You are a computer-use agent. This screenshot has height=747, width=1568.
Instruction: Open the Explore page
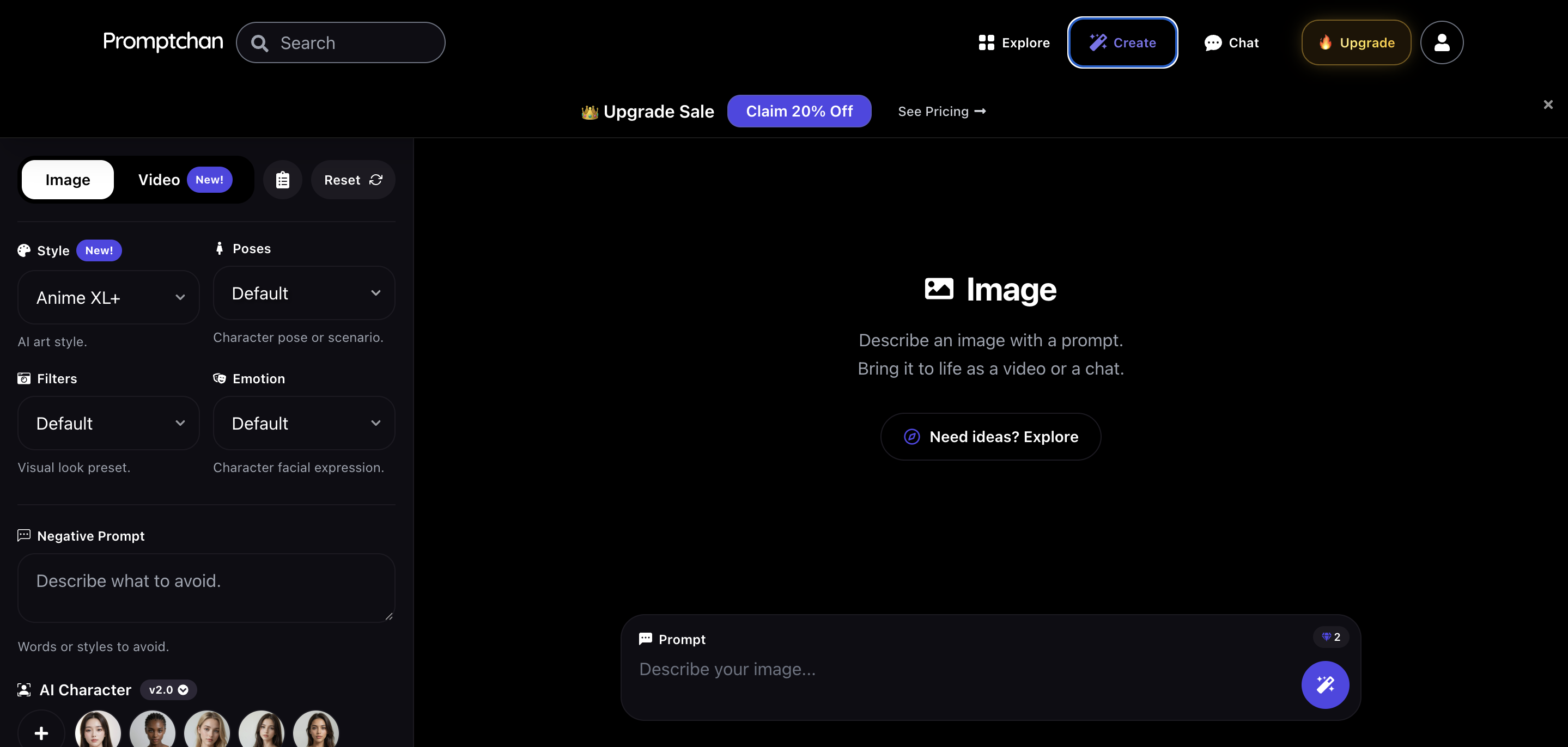click(x=1014, y=42)
